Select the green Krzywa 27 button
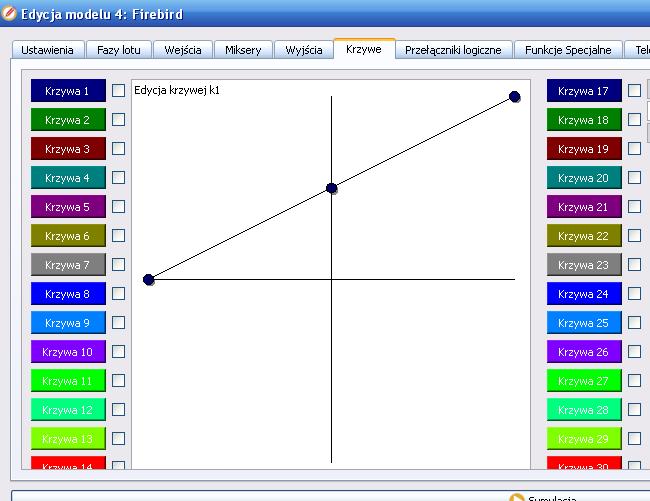 584,381
